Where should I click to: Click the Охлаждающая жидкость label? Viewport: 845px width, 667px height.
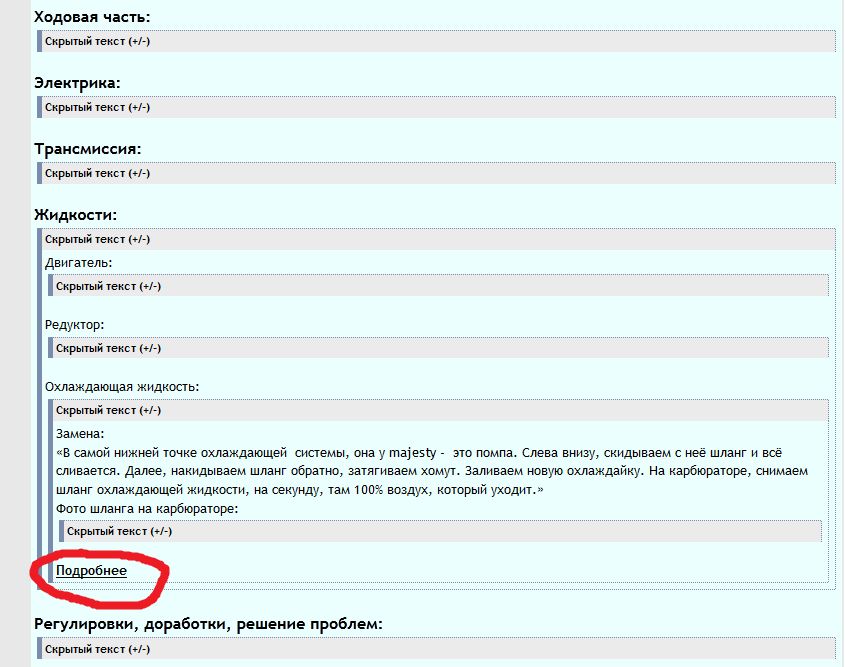(x=122, y=386)
